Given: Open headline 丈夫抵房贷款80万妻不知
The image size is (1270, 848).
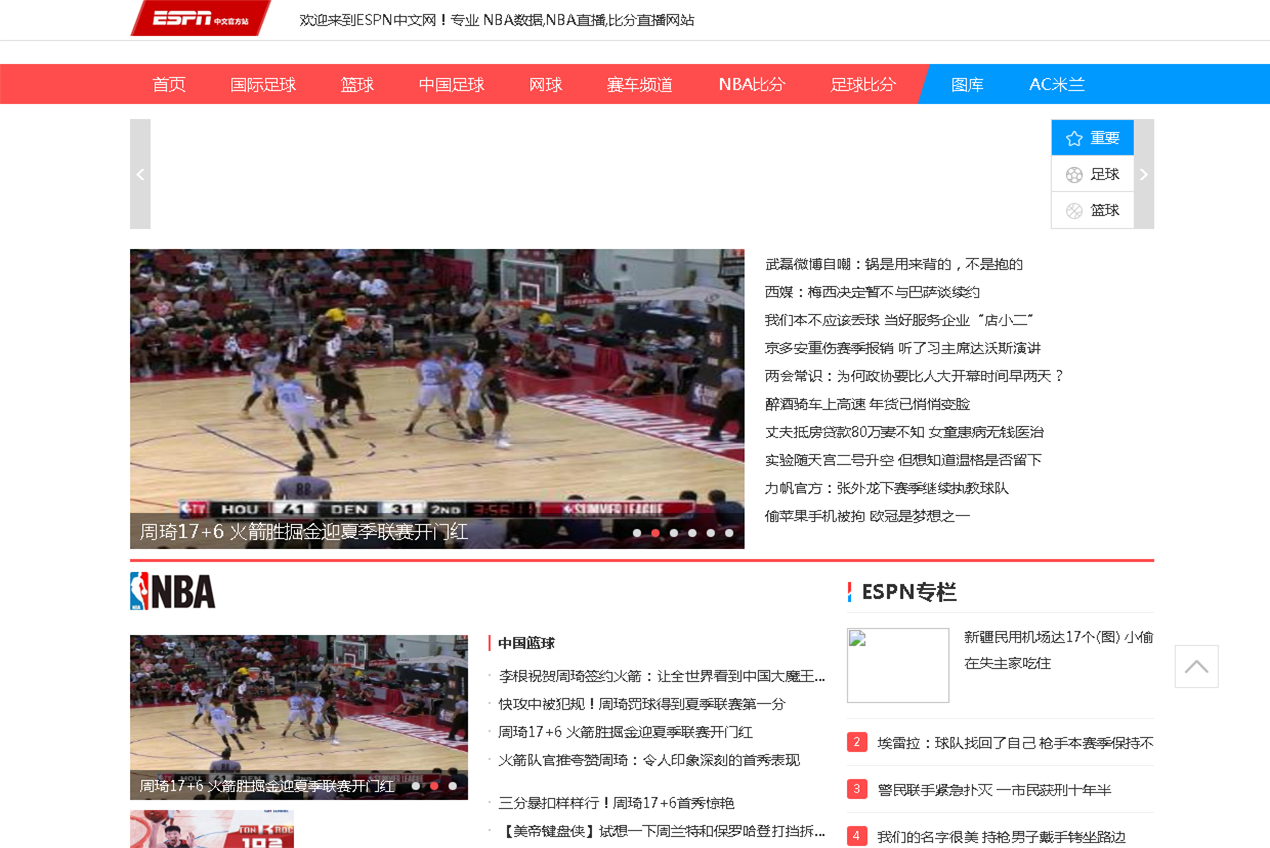Looking at the screenshot, I should [904, 432].
